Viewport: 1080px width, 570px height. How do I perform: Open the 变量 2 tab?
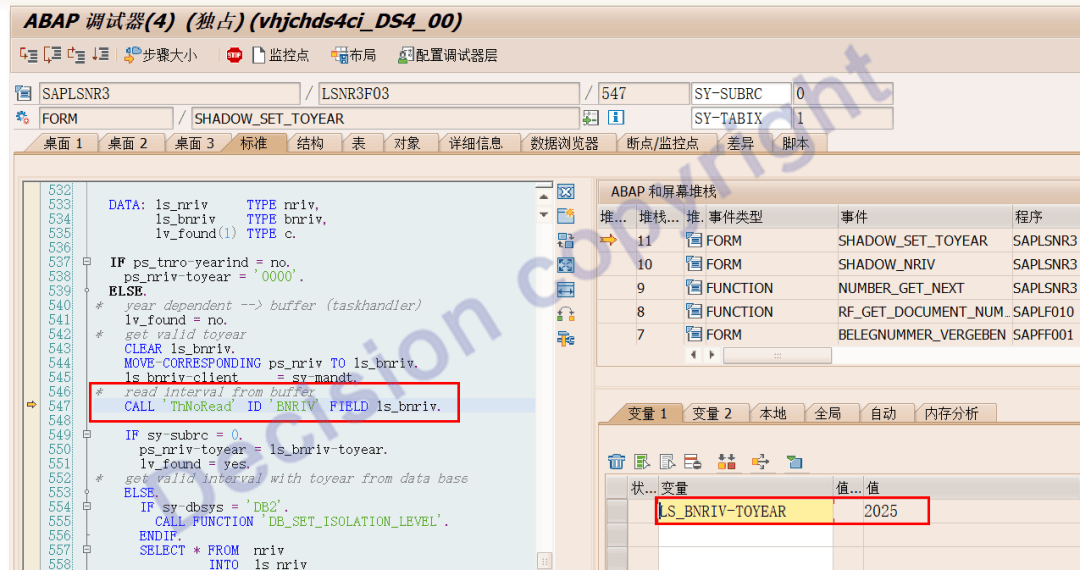(x=712, y=413)
